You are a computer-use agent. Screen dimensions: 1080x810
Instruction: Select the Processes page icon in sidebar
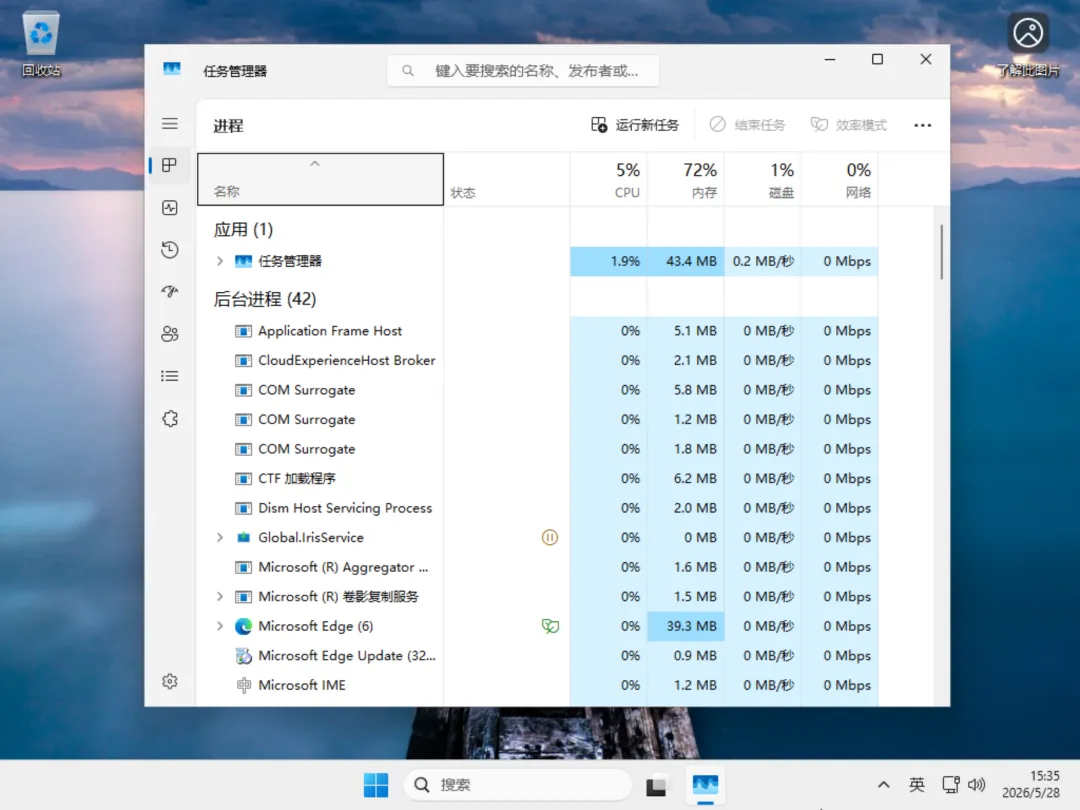click(169, 165)
